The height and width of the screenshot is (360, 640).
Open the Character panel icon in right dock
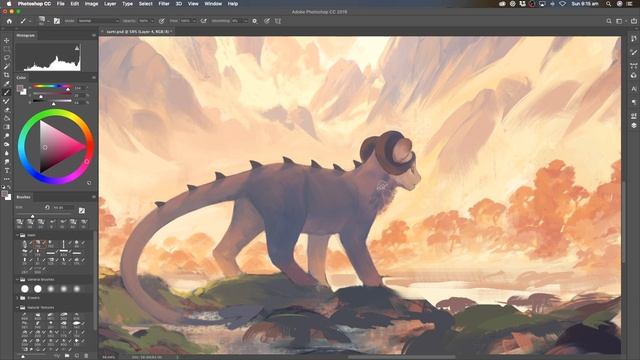(x=634, y=89)
